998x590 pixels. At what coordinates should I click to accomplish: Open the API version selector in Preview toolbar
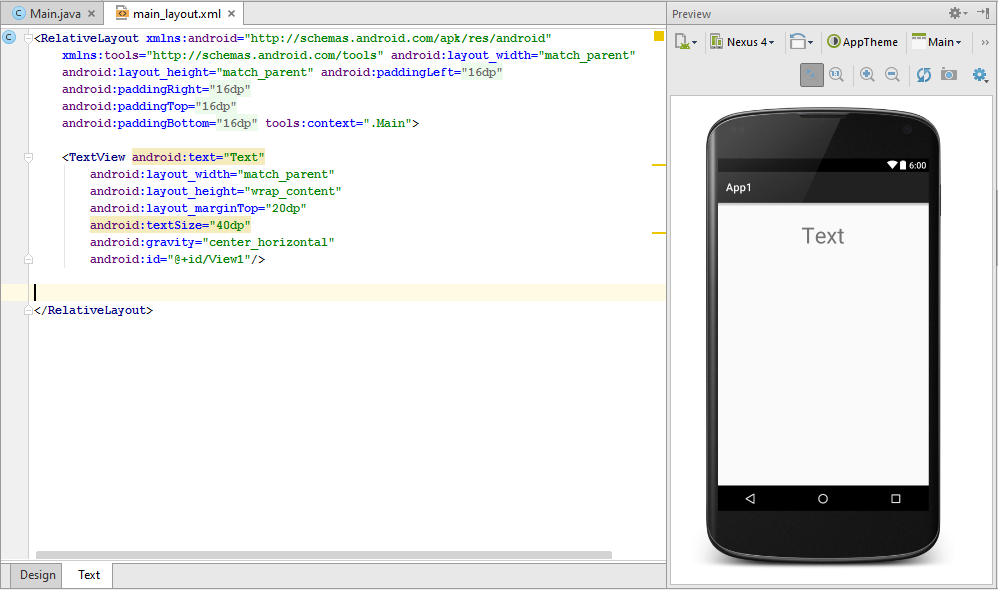[685, 42]
